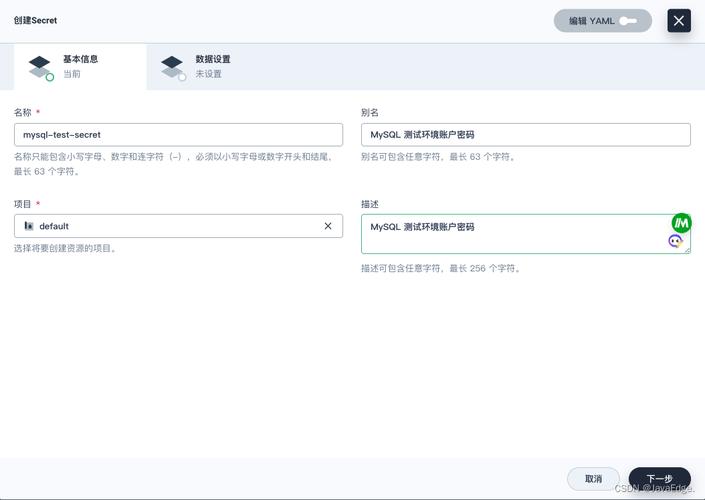Click the 名称 field label
This screenshot has width=705, height=500.
coord(22,112)
